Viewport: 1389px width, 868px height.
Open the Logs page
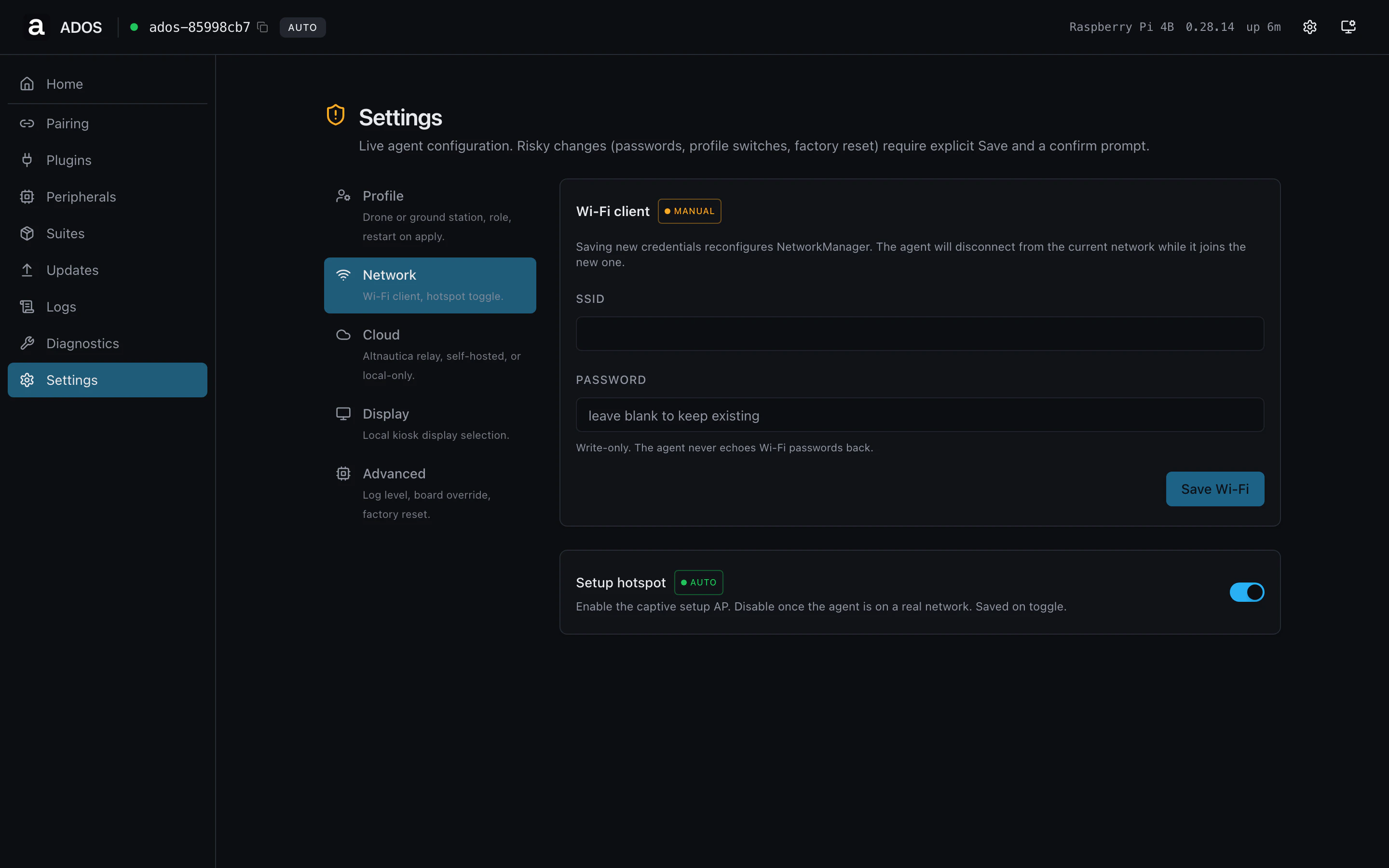point(108,307)
